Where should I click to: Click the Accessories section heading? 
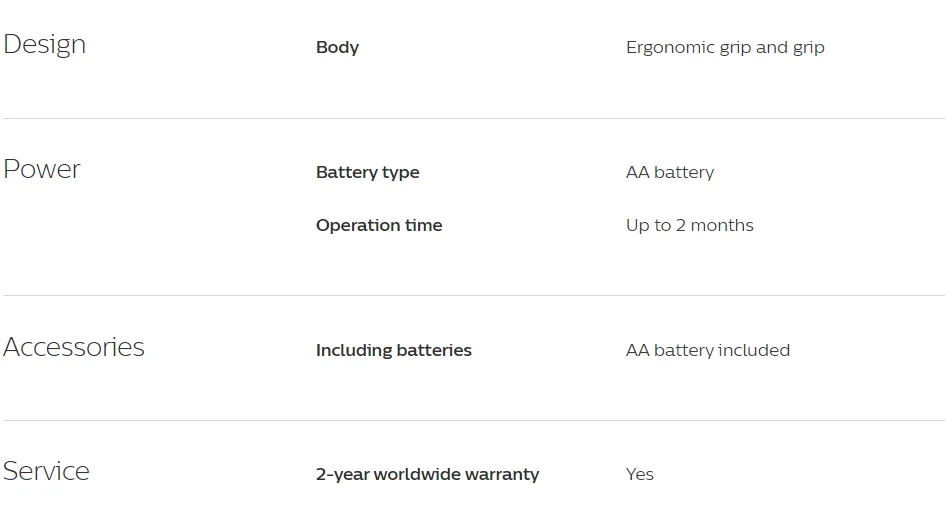(x=74, y=348)
